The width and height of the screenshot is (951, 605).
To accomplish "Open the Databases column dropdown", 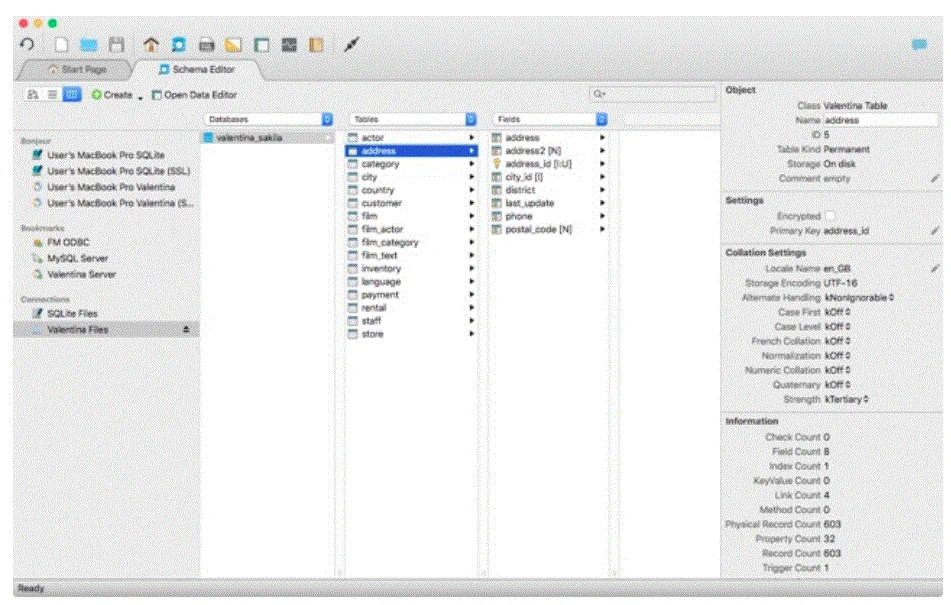I will [x=269, y=119].
